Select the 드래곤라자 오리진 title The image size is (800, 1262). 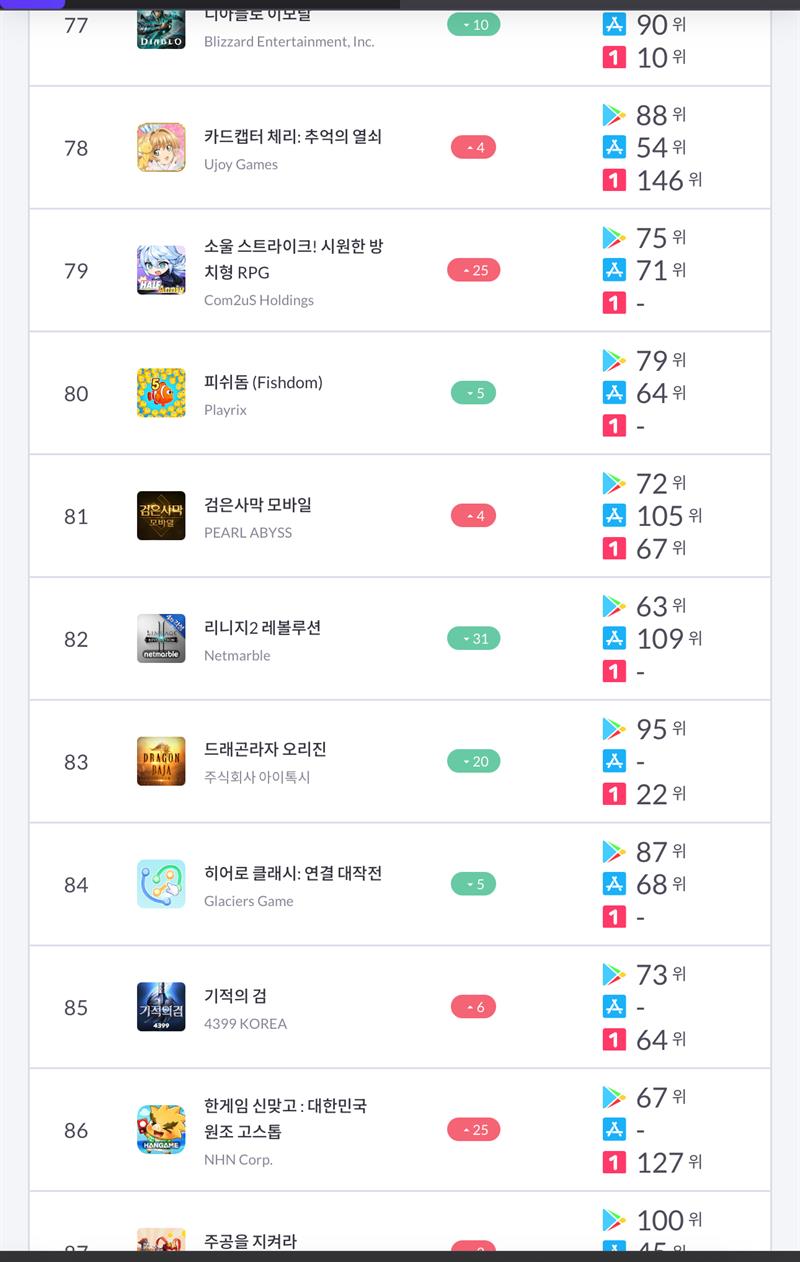point(265,750)
